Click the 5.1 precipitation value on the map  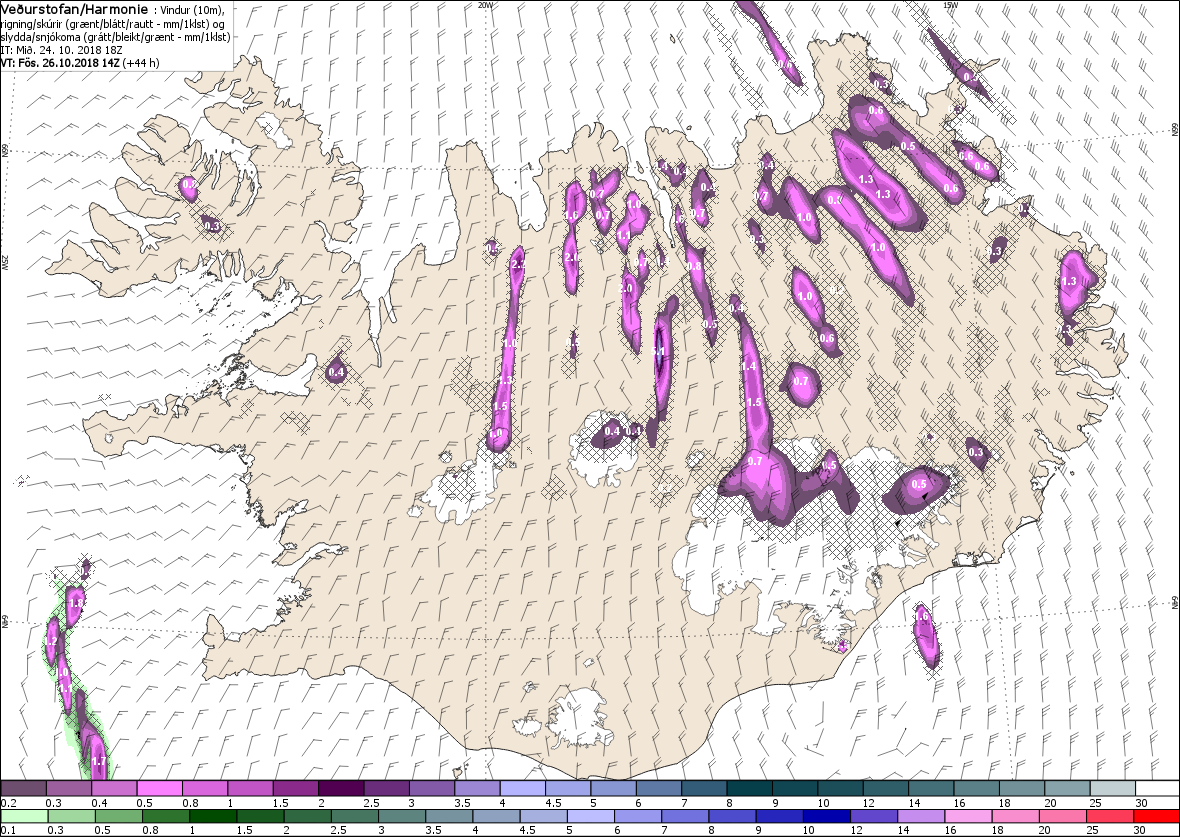tap(658, 351)
